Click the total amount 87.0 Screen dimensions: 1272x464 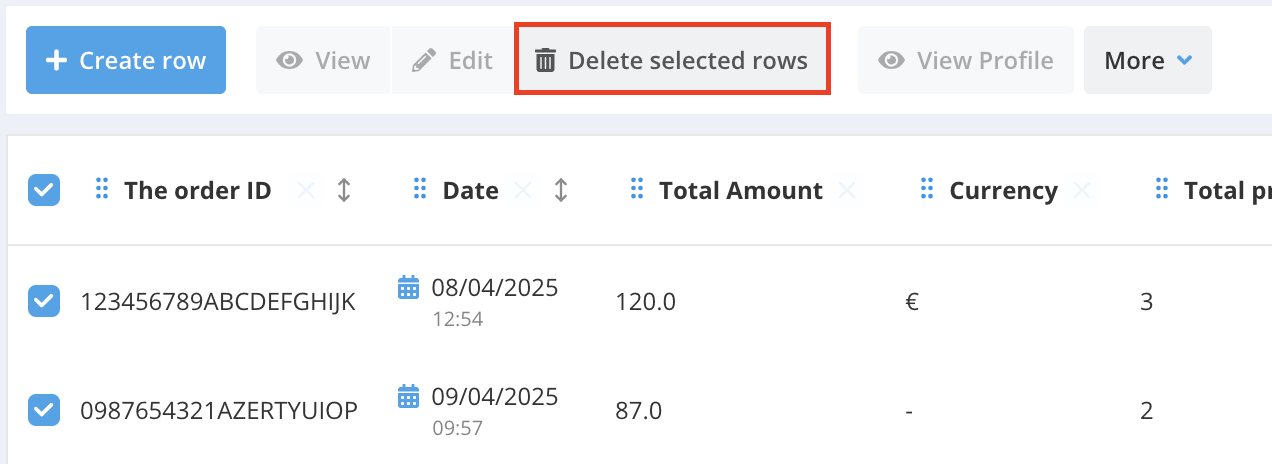[639, 410]
